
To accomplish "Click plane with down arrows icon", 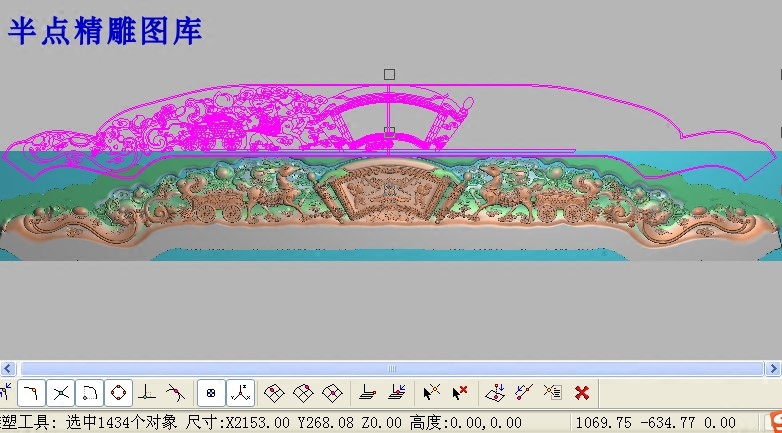I will pyautogui.click(x=495, y=393).
